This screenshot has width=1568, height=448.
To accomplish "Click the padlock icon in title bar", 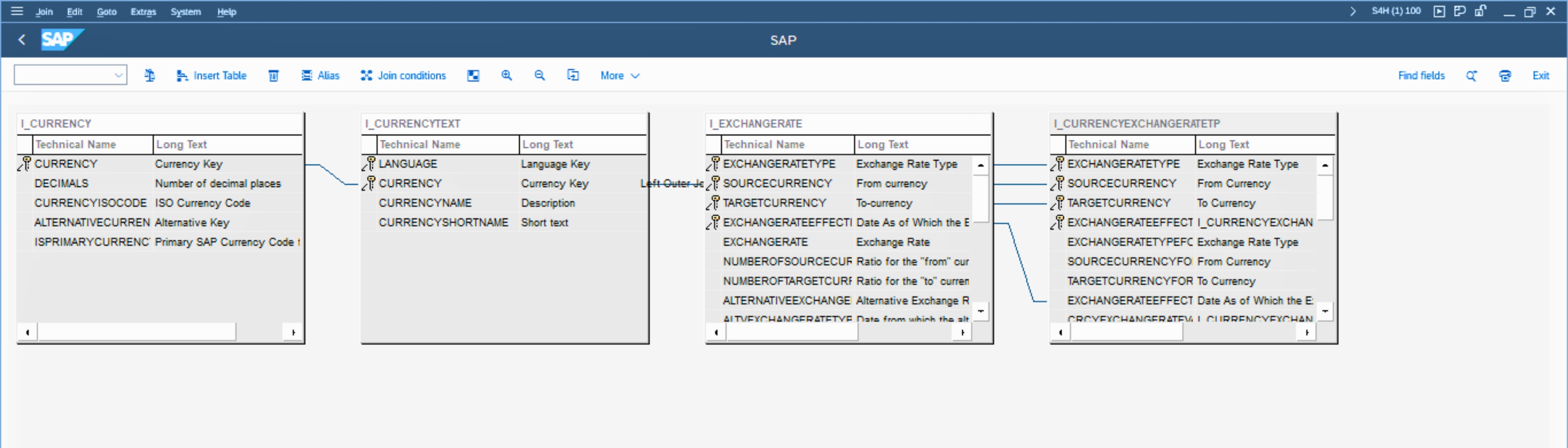I will point(1480,11).
